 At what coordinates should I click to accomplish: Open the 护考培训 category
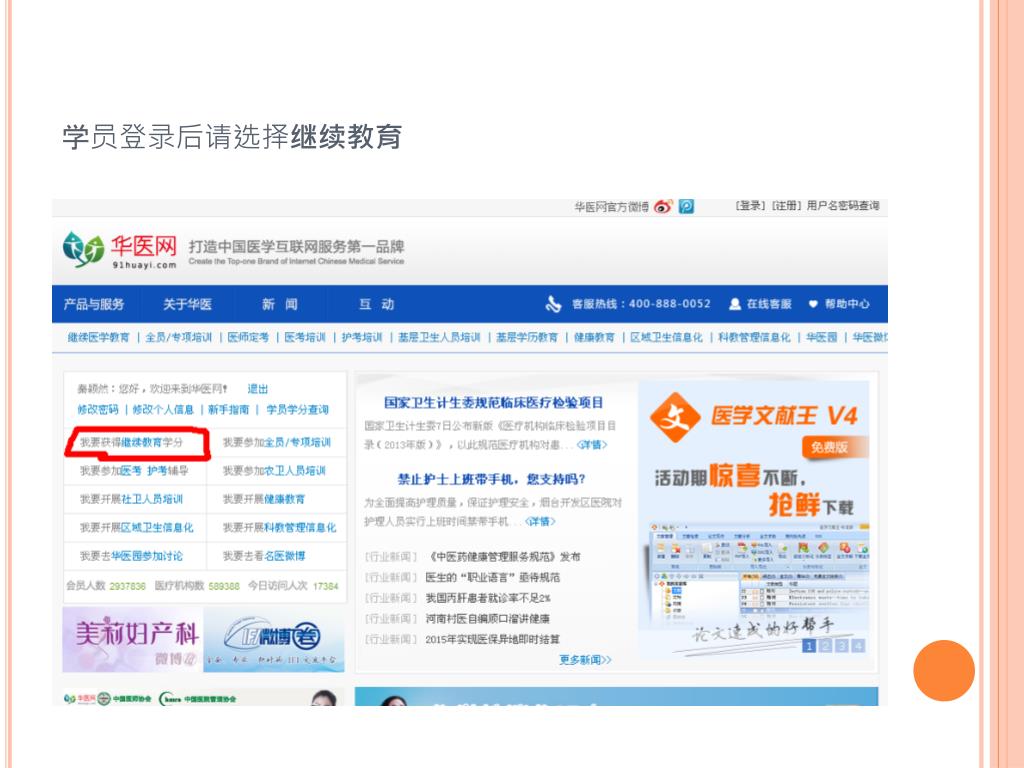tap(362, 337)
